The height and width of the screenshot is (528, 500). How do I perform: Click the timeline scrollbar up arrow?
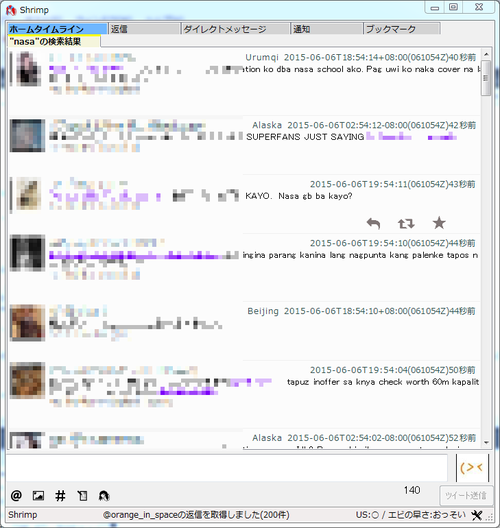coord(486,54)
